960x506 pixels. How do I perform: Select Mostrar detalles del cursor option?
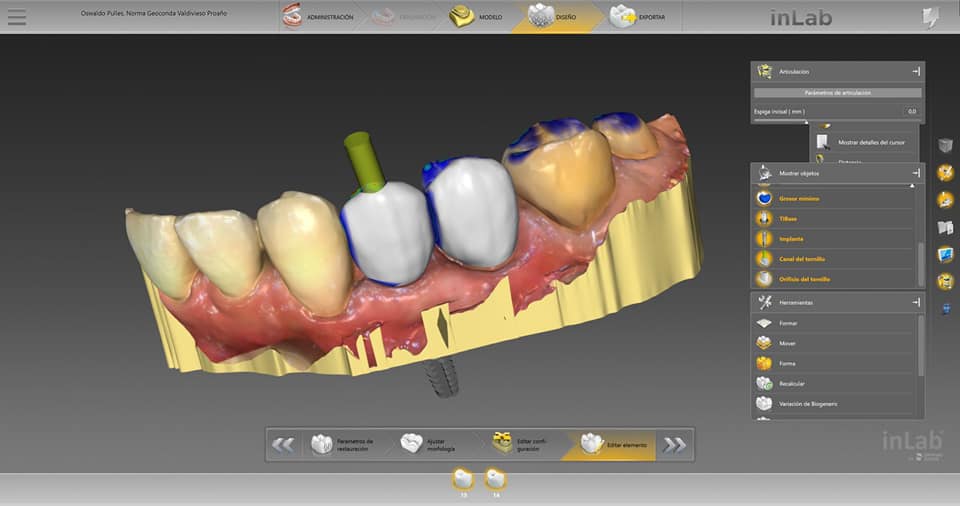pos(864,142)
